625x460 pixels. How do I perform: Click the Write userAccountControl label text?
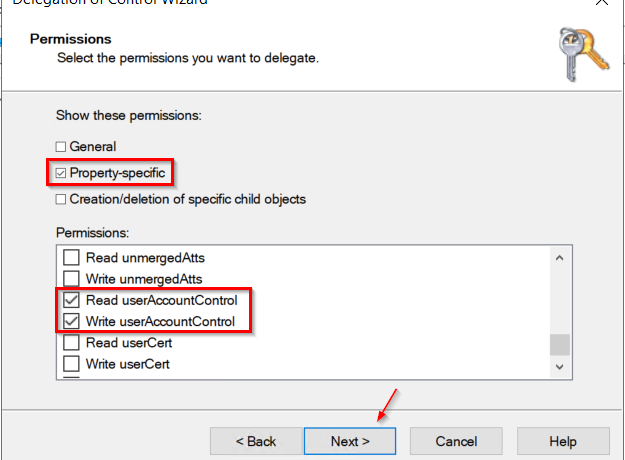(x=160, y=321)
